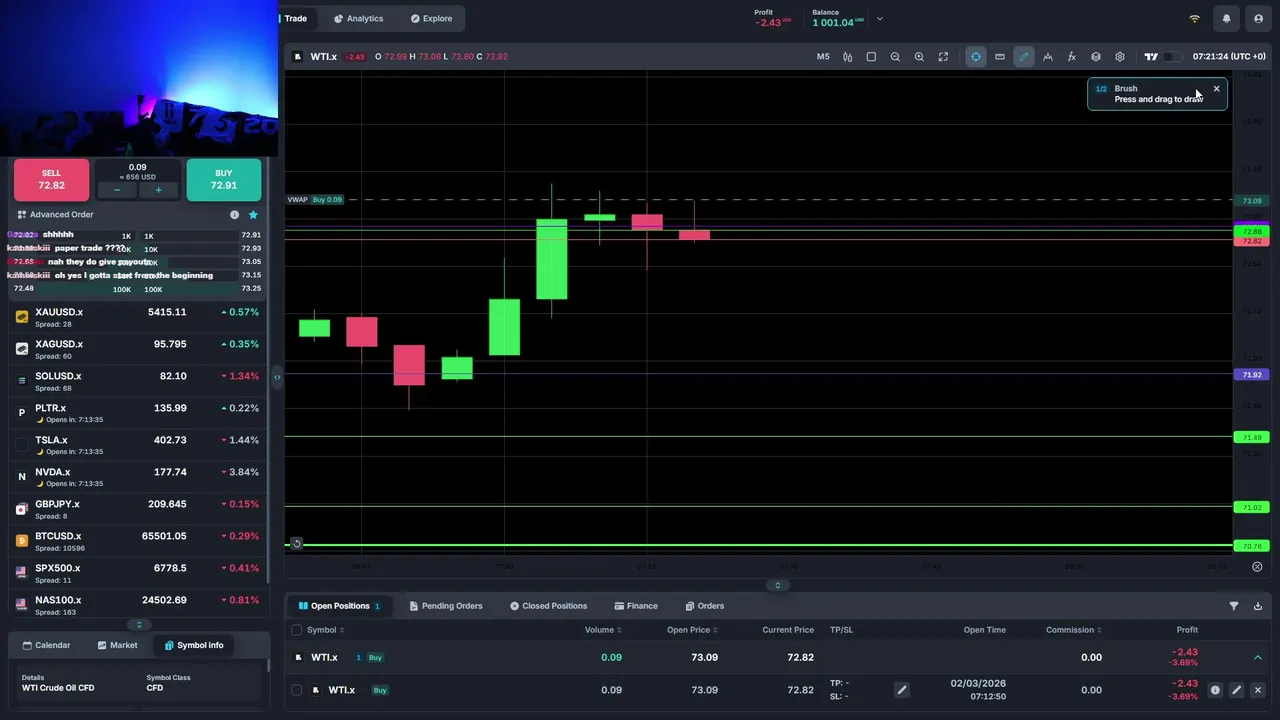Toggle the TradingView chart switch
1280x720 pixels.
(1172, 57)
